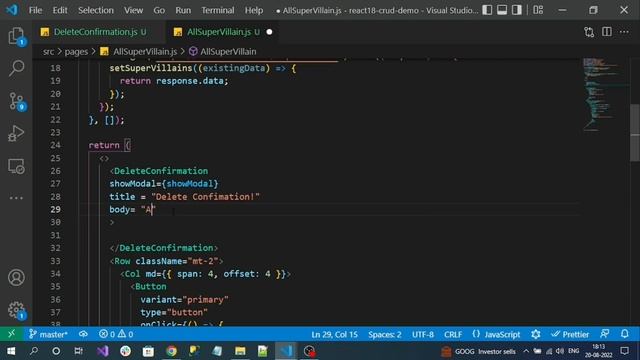Synchronize changes cloud icon in status bar
This screenshot has width=640, height=360.
tap(83, 334)
